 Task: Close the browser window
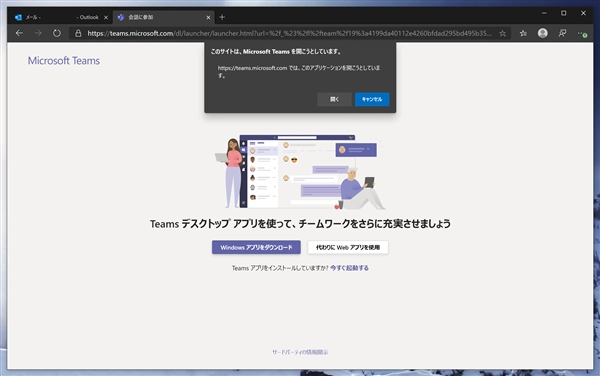pos(583,13)
